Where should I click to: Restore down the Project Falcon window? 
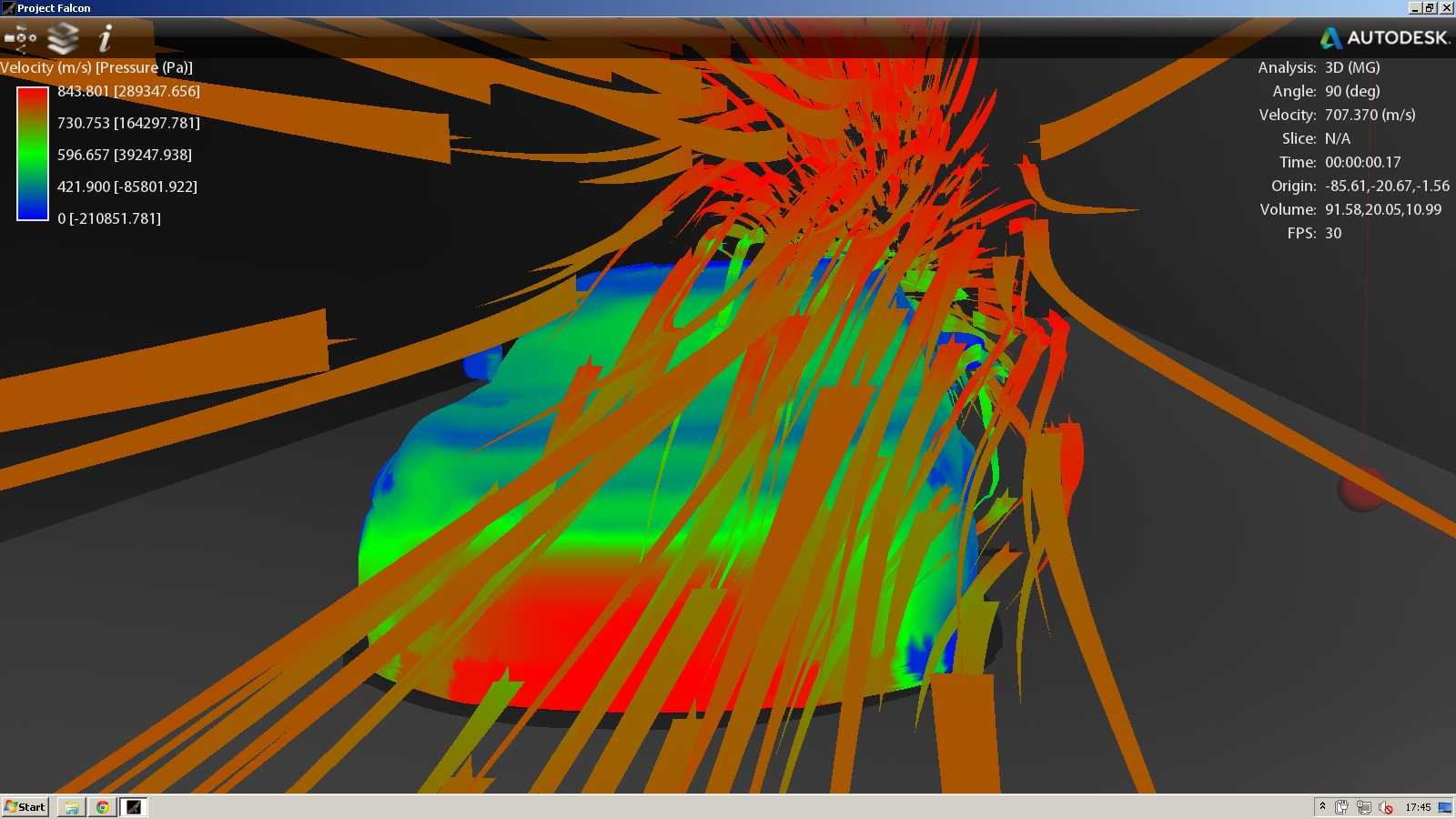tap(1431, 8)
